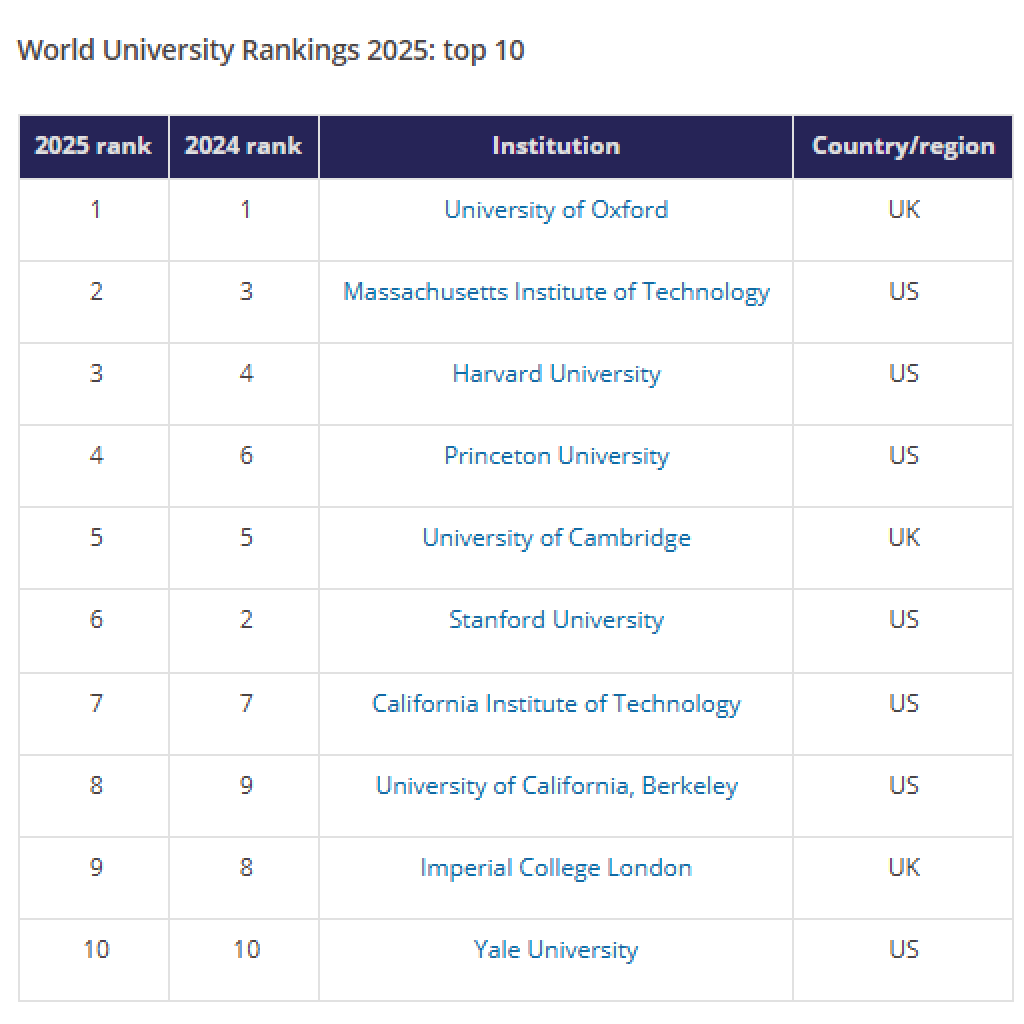
Task: Click 2025 rank '7' in Caltech row
Action: [96, 703]
